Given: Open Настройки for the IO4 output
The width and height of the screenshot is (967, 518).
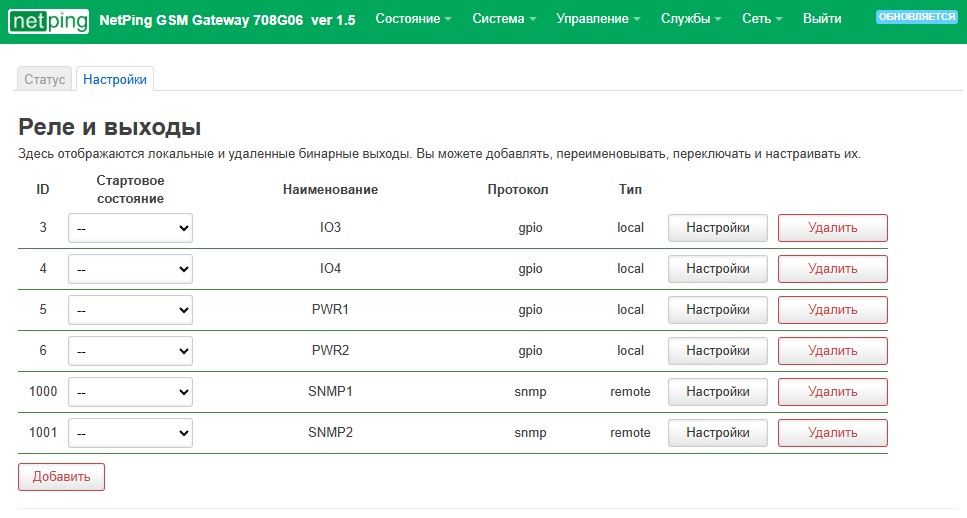Looking at the screenshot, I should tap(717, 269).
